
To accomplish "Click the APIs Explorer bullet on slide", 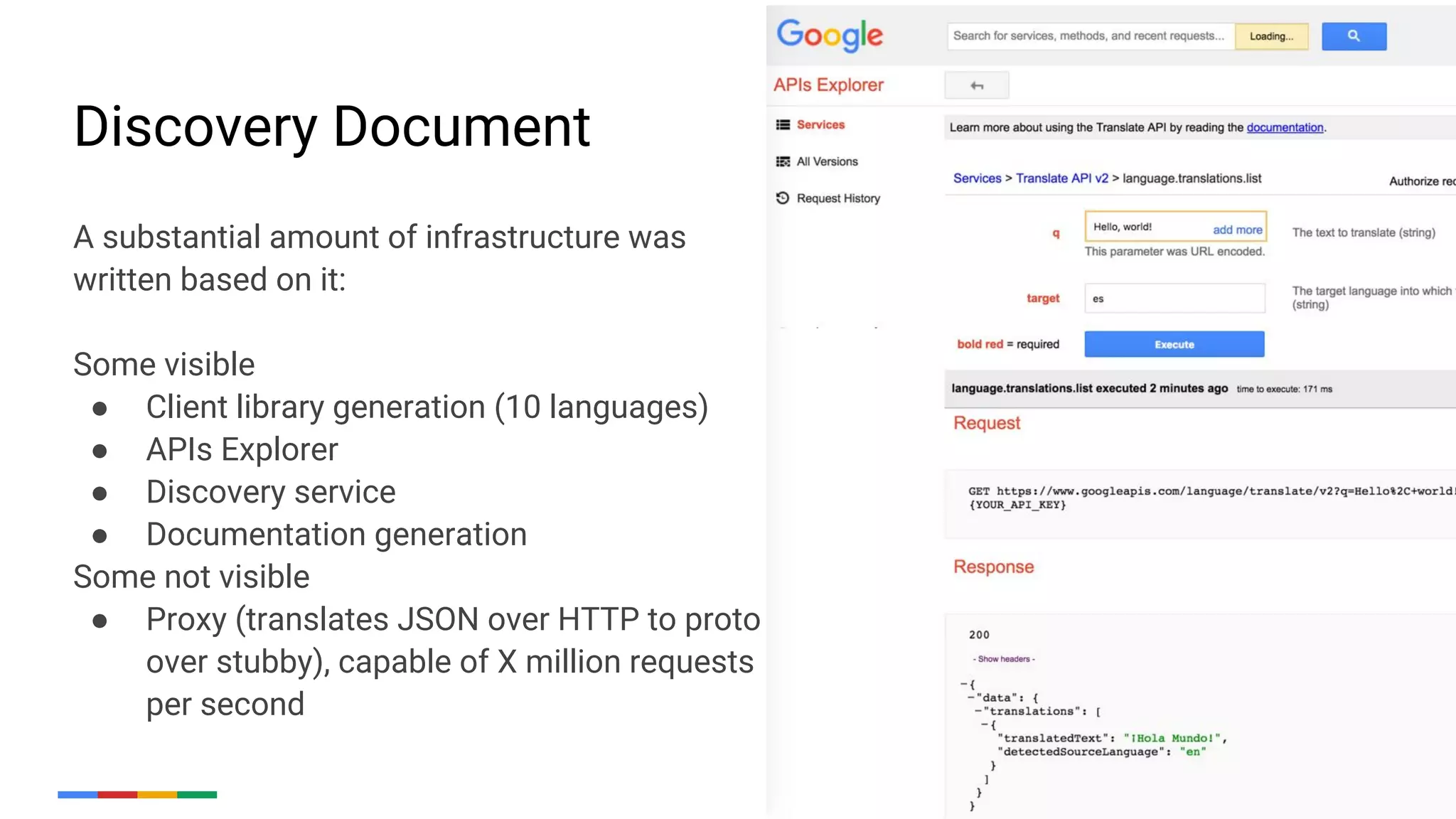I will coord(242,449).
